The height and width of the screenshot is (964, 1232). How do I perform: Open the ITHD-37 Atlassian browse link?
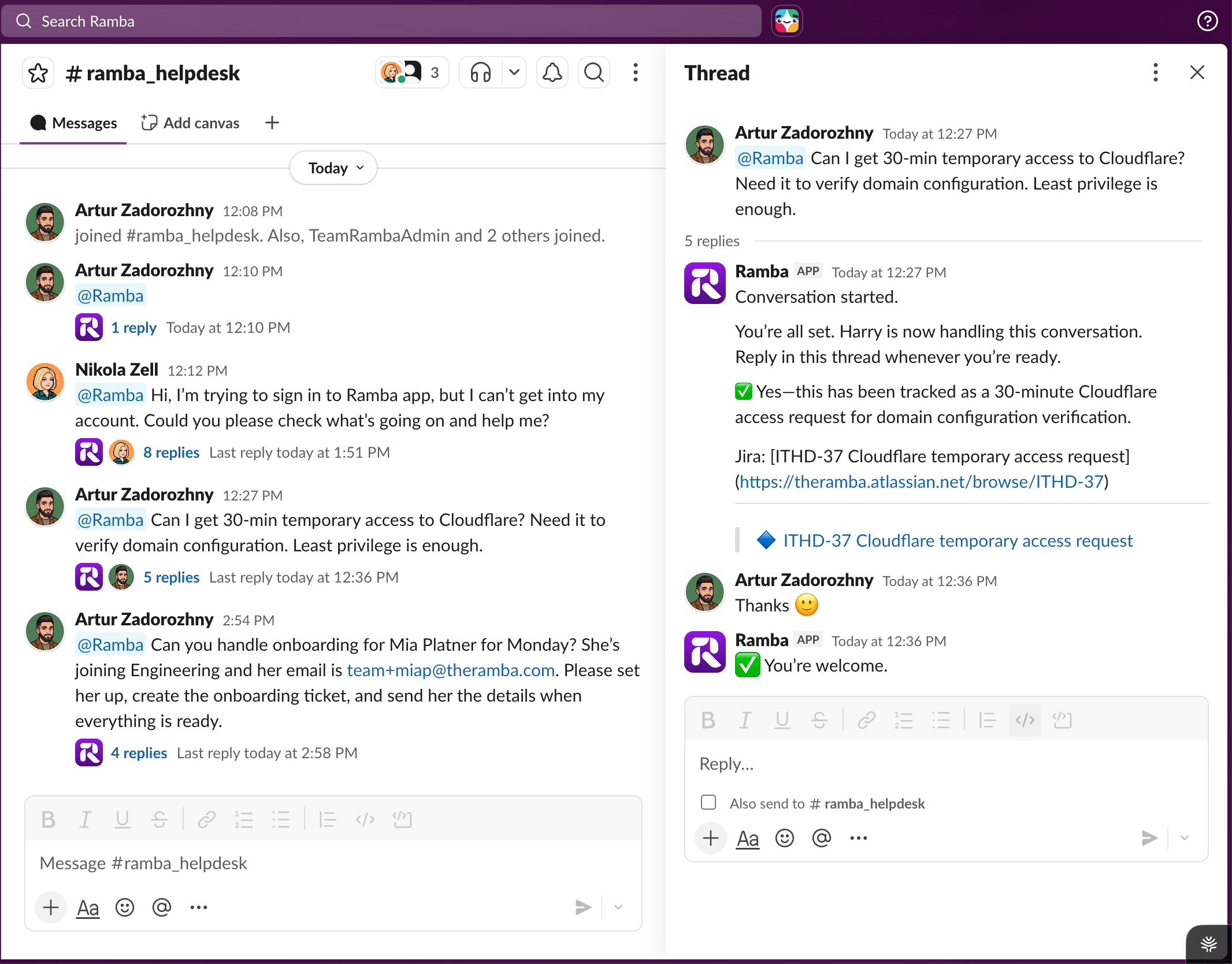coord(921,482)
